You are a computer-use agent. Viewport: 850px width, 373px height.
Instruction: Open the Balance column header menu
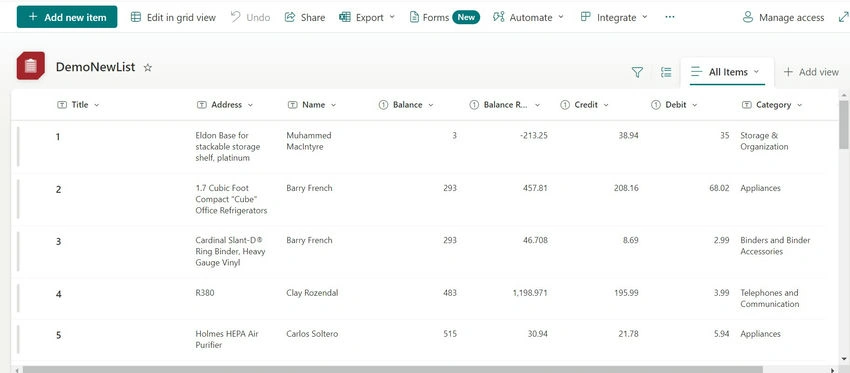[406, 105]
